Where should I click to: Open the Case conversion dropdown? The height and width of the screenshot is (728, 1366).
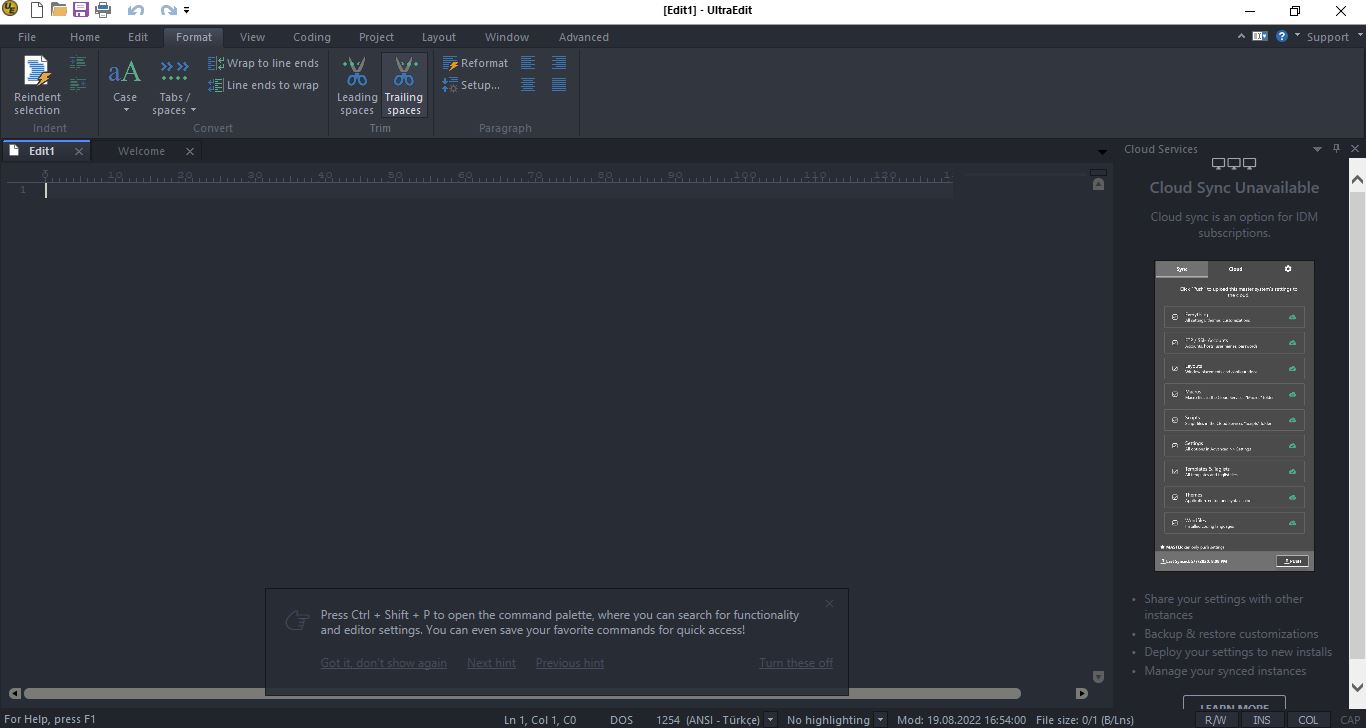(125, 85)
